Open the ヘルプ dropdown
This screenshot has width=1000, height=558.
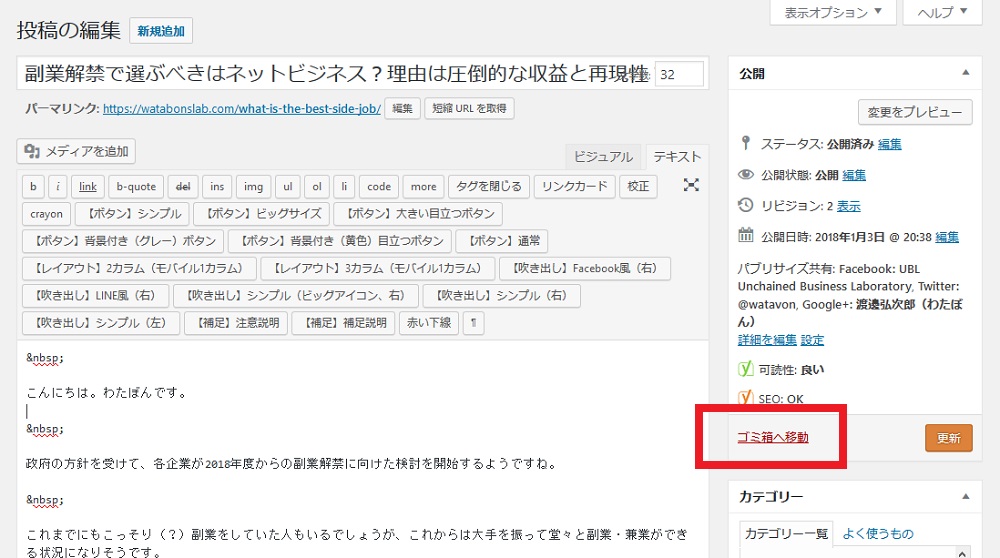click(x=943, y=12)
